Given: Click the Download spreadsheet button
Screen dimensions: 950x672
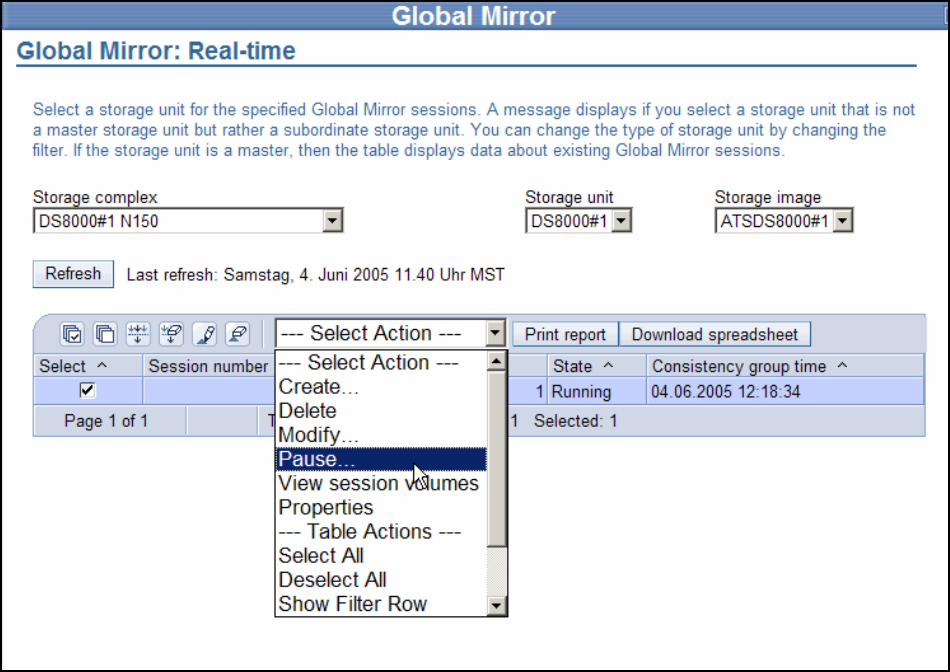Looking at the screenshot, I should tap(715, 335).
